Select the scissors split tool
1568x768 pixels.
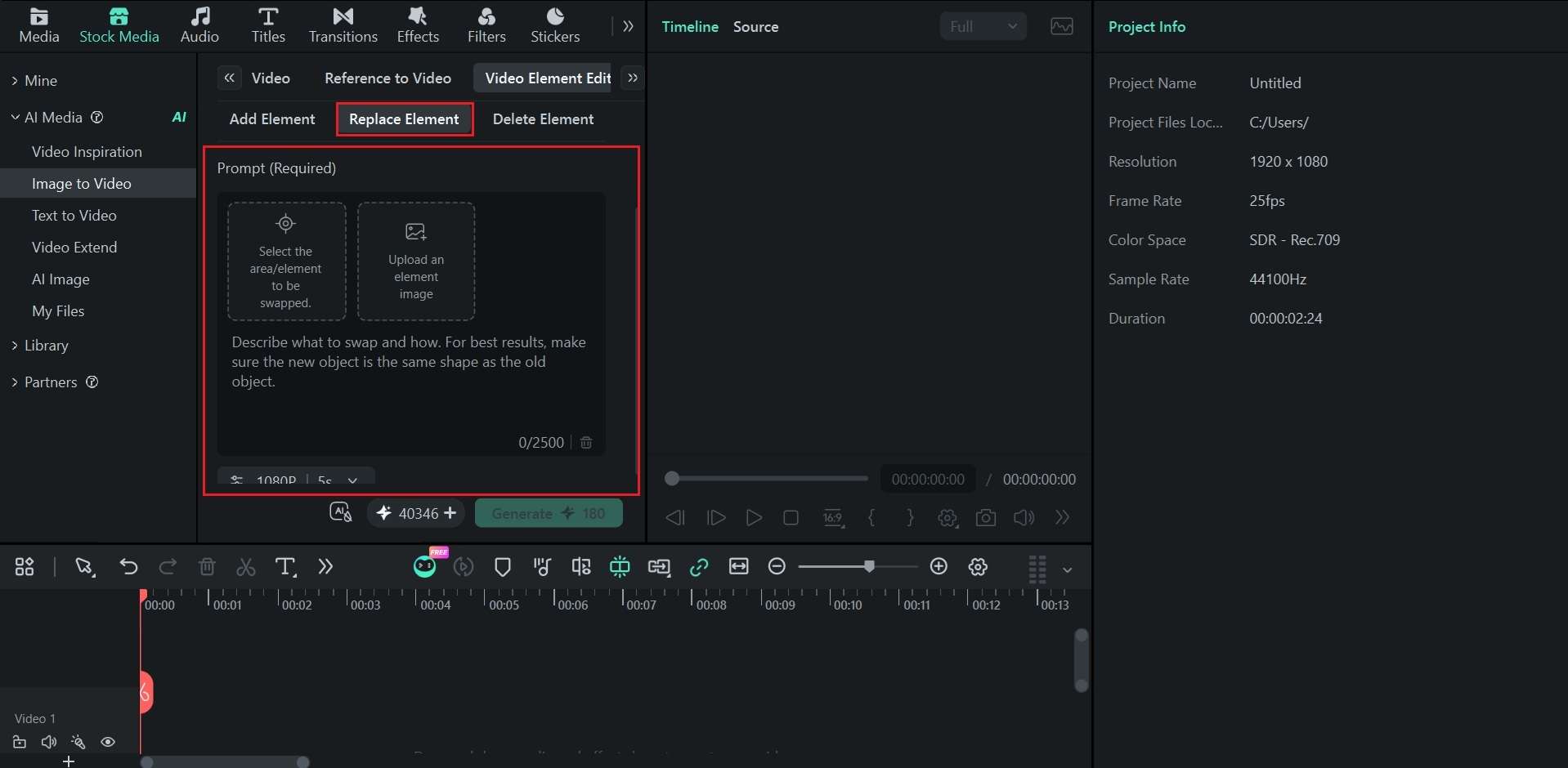pyautogui.click(x=246, y=566)
